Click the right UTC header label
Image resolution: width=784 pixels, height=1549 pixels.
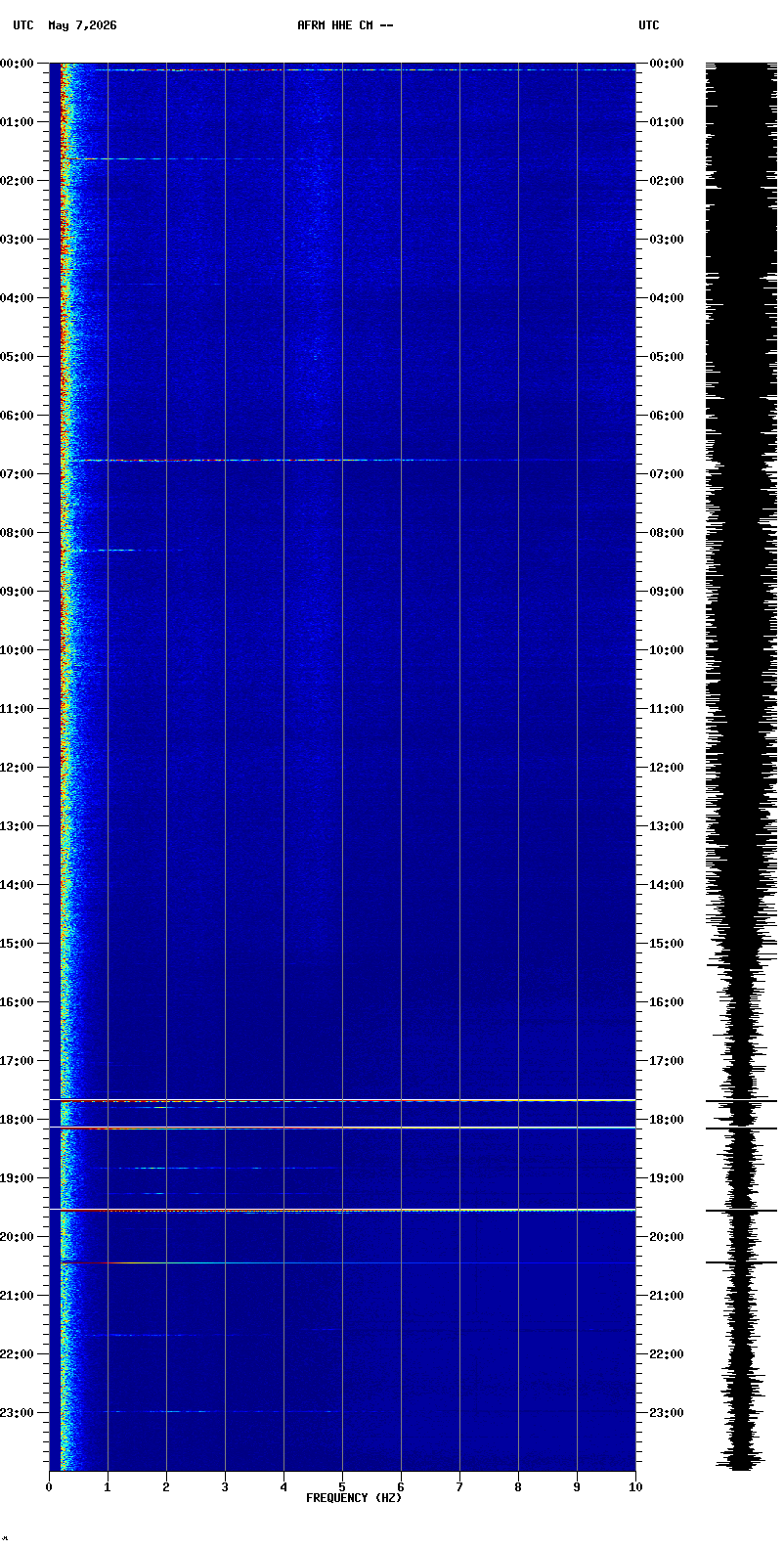[649, 25]
